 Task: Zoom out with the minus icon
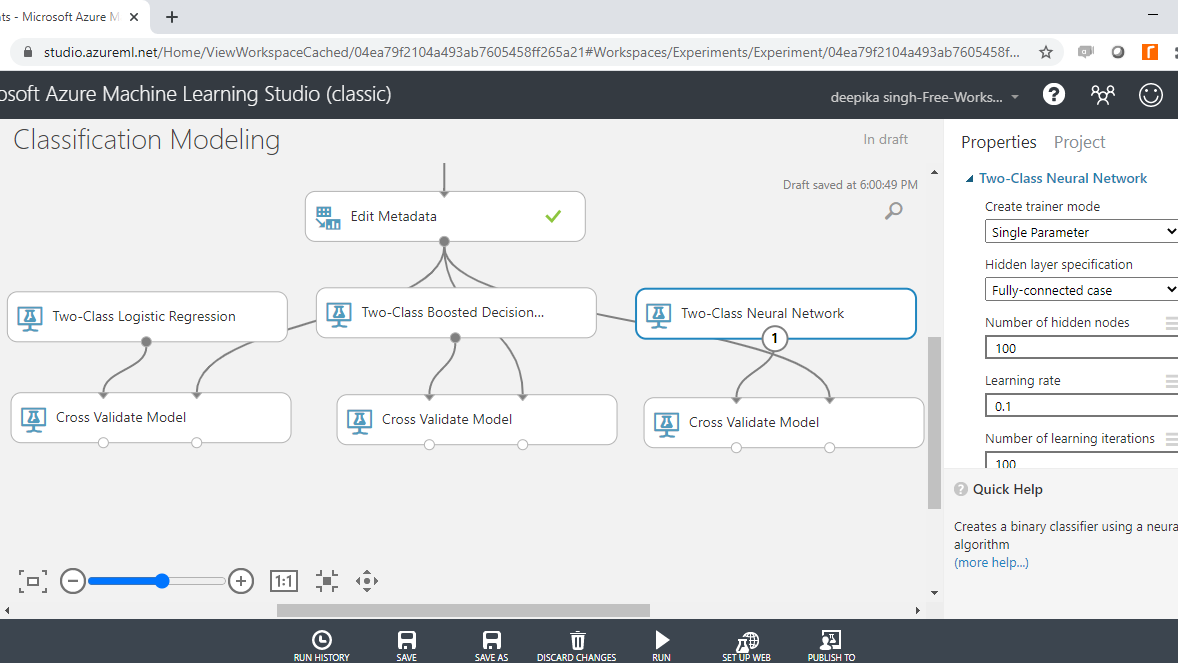[x=73, y=581]
